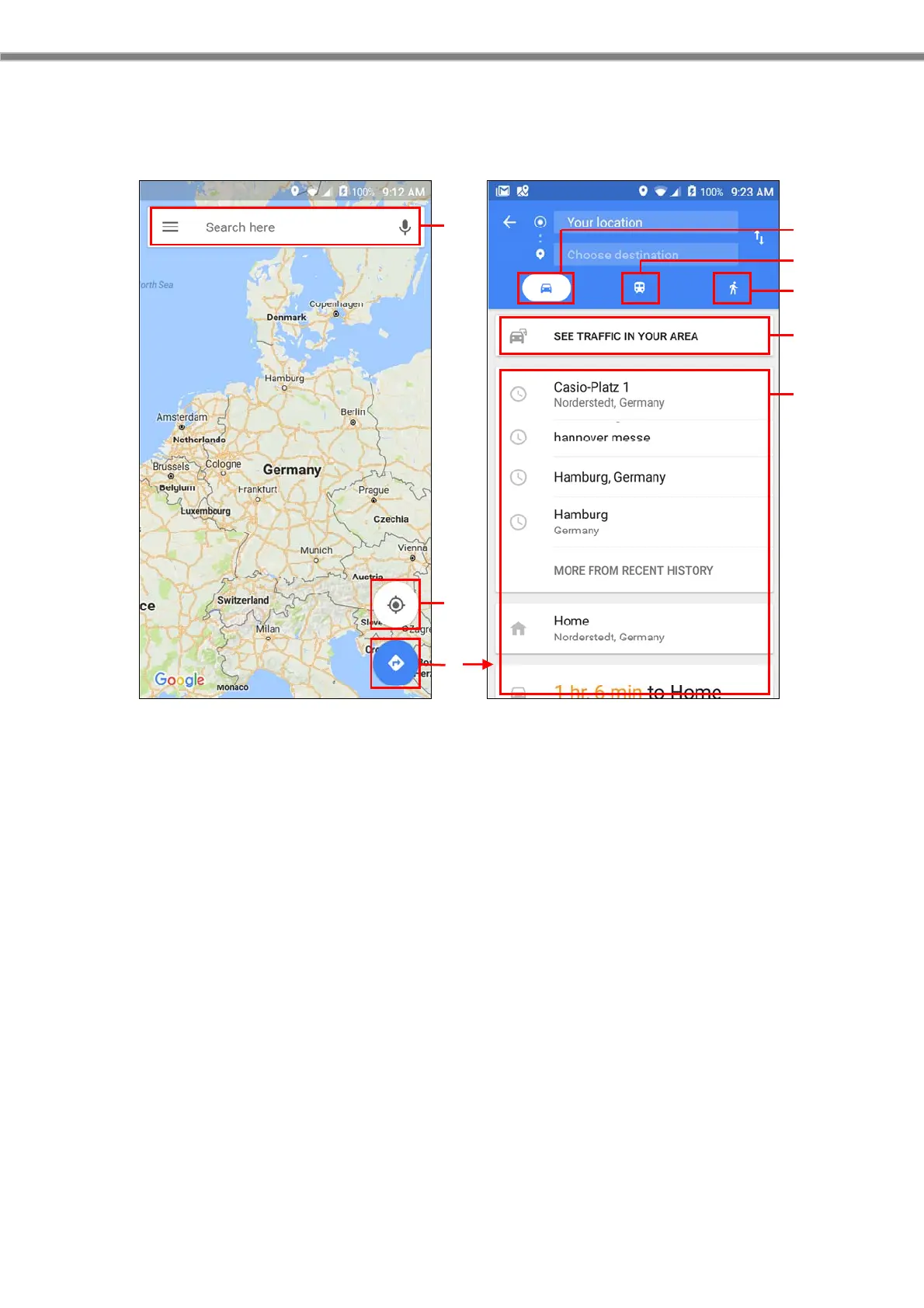
Task: Tap See Traffic In Your Area
Action: [x=634, y=336]
